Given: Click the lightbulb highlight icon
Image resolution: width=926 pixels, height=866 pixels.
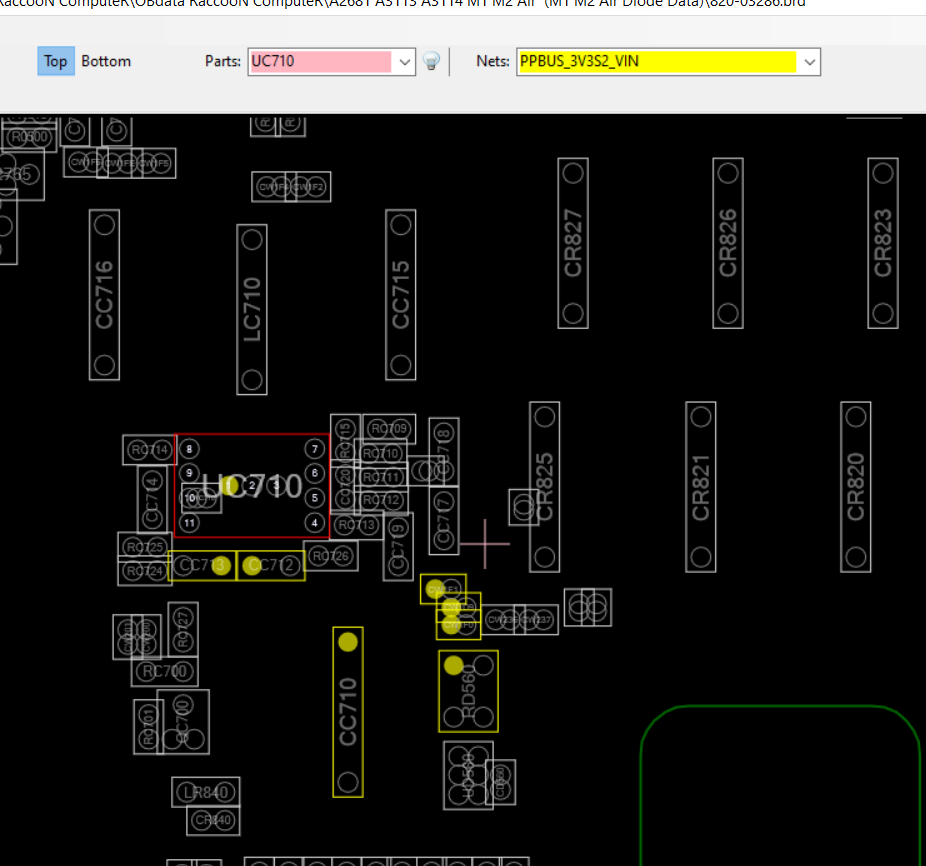Looking at the screenshot, I should 432,61.
